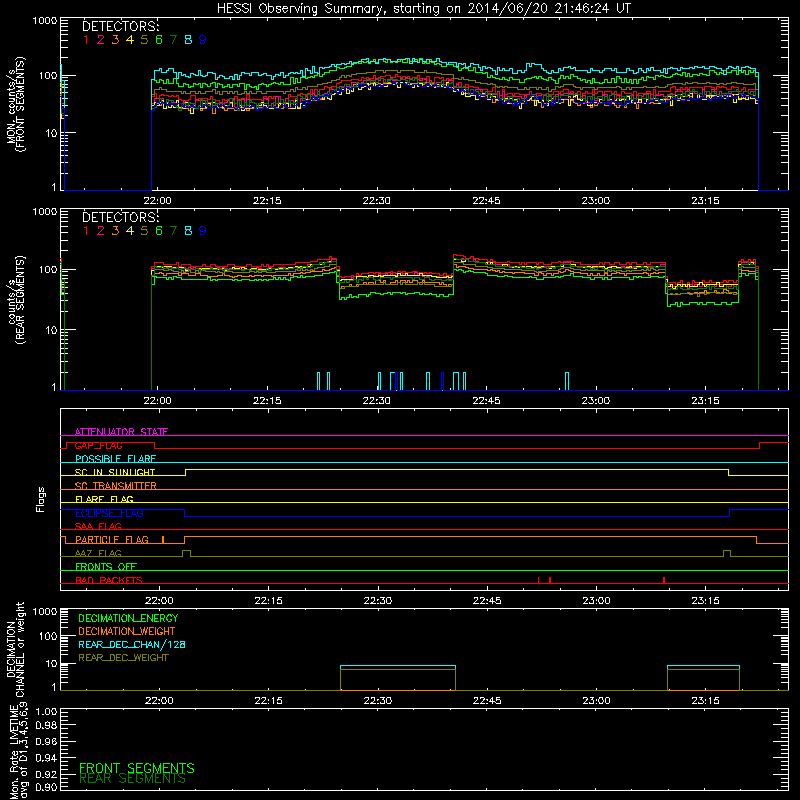Viewport: 800px width, 800px height.
Task: Click the DECIMATION_ENERGY legend entry
Action: pyautogui.click(x=128, y=618)
